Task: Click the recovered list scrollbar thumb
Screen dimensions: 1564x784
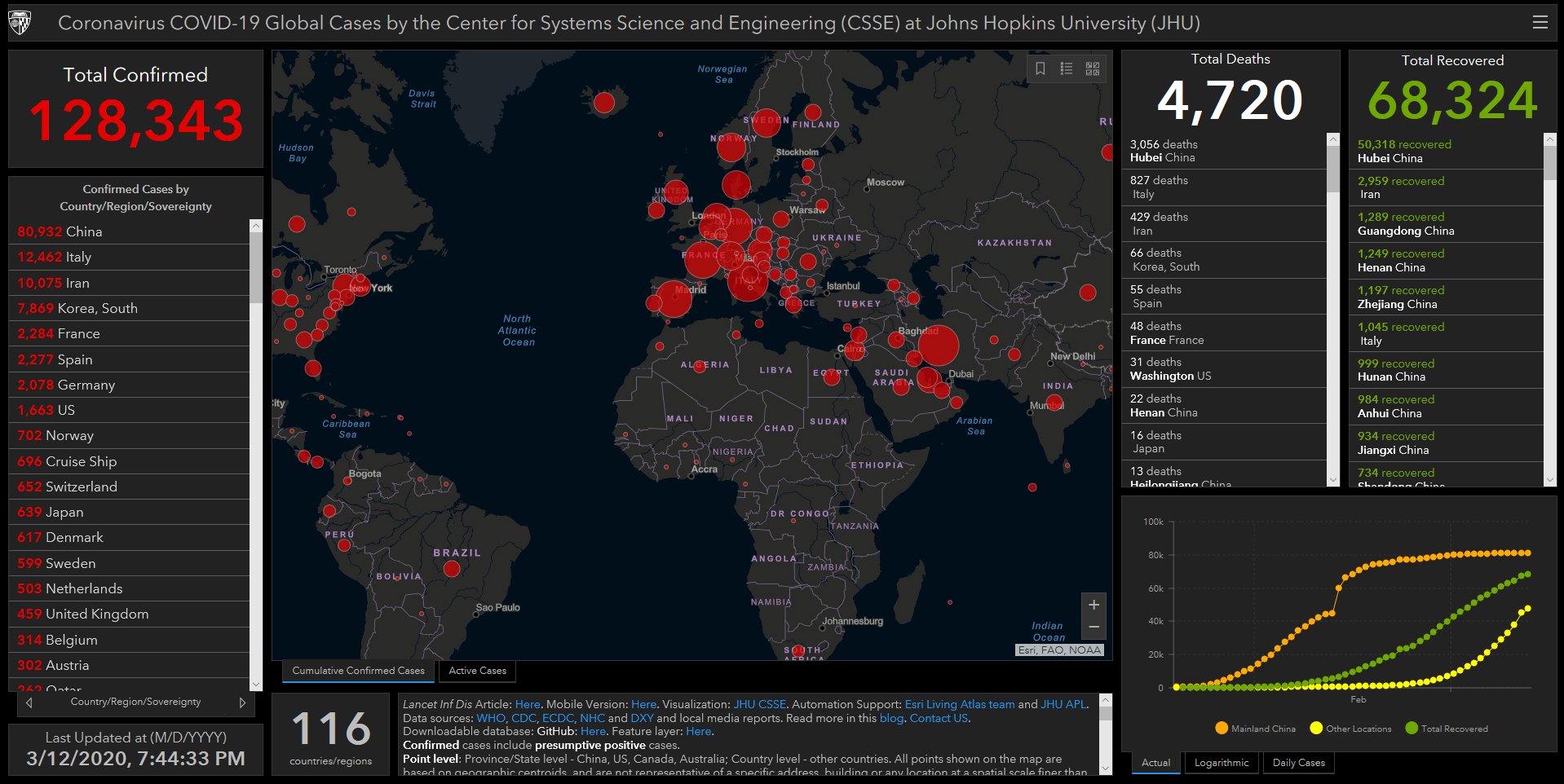Action: [1550, 163]
